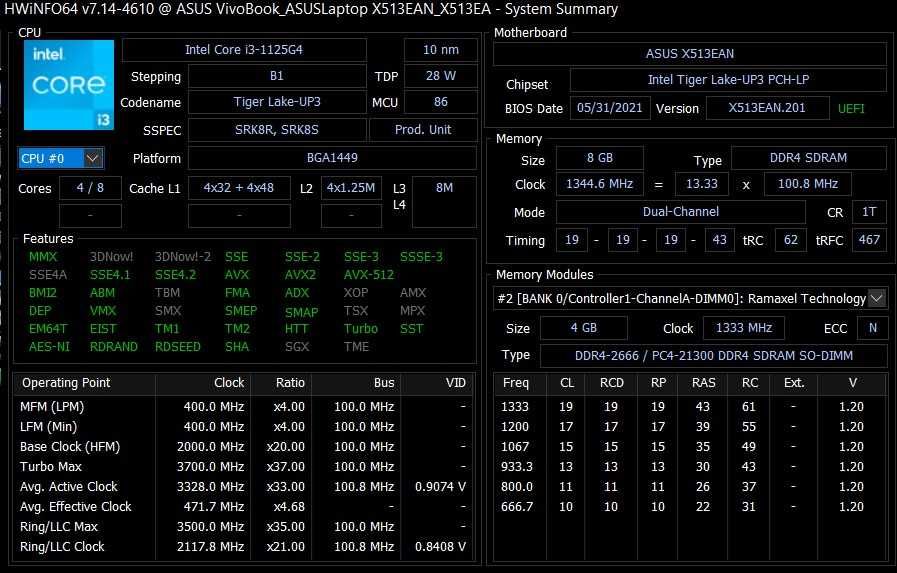897x573 pixels.
Task: Select the MMX feature flag
Action: [x=43, y=257]
